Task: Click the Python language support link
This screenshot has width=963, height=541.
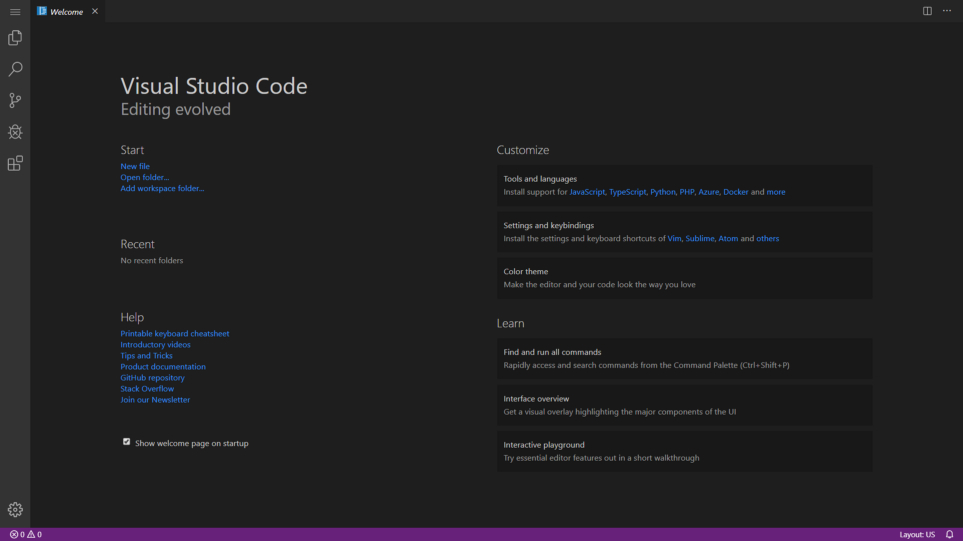Action: point(662,192)
